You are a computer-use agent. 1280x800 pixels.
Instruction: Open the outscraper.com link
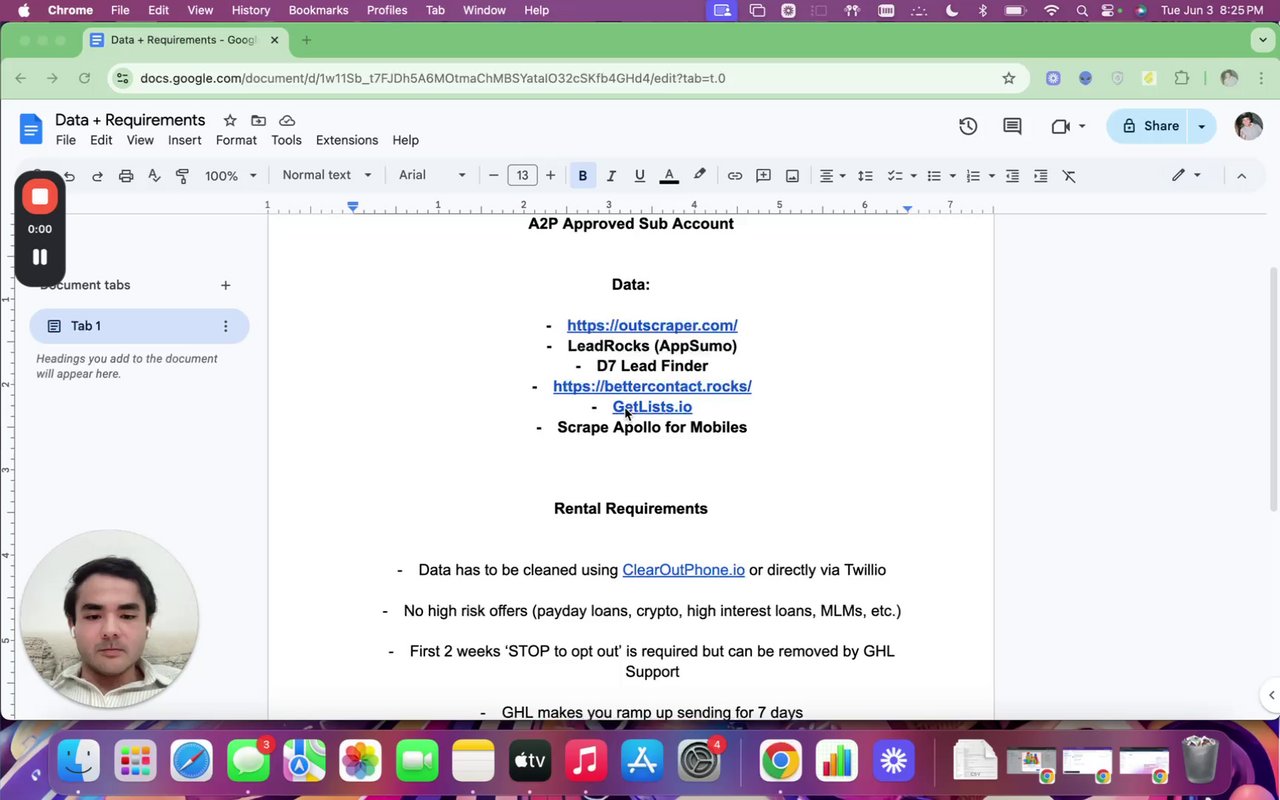[x=652, y=325]
